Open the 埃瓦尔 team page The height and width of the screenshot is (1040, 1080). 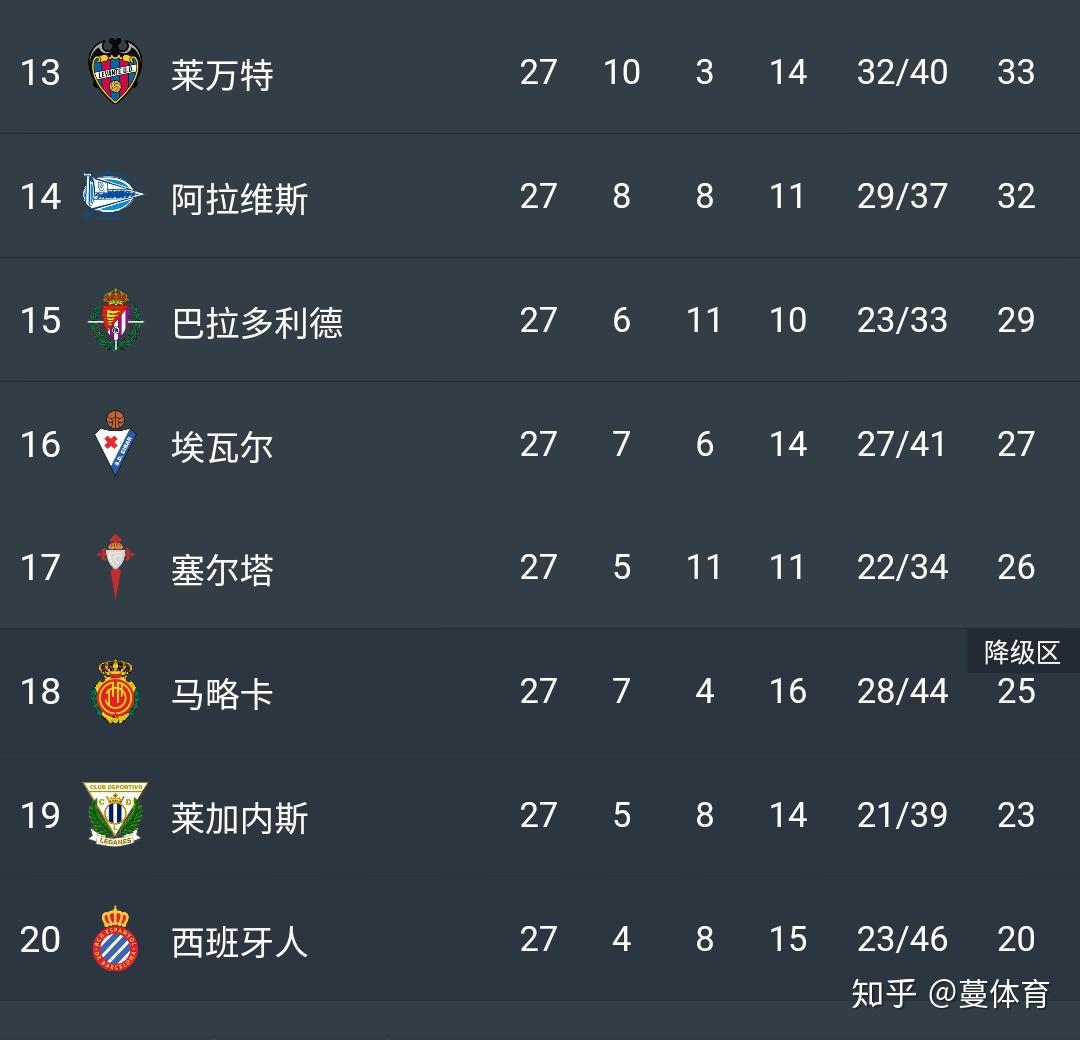pyautogui.click(x=222, y=446)
